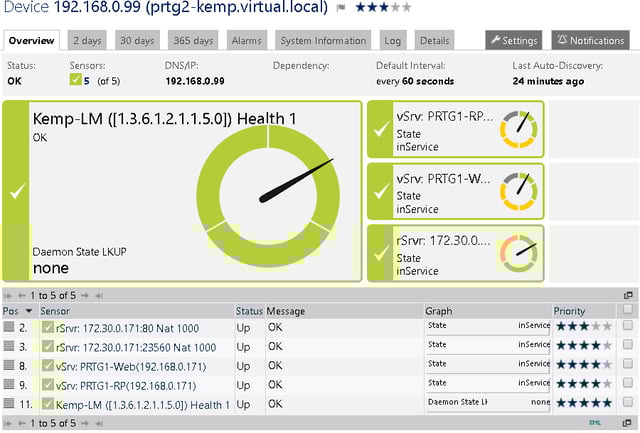Set priority stars for vSrv PRTG1-Web row

pos(584,364)
